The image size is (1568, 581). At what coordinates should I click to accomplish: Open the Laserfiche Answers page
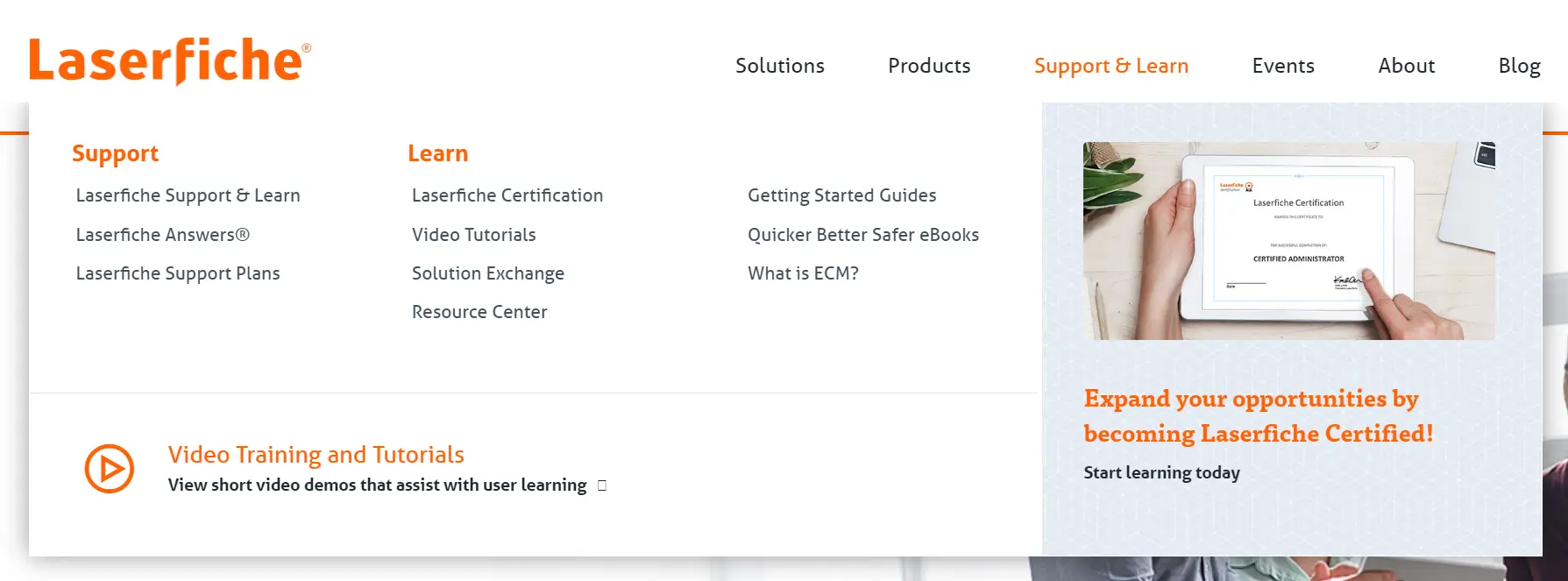point(162,234)
